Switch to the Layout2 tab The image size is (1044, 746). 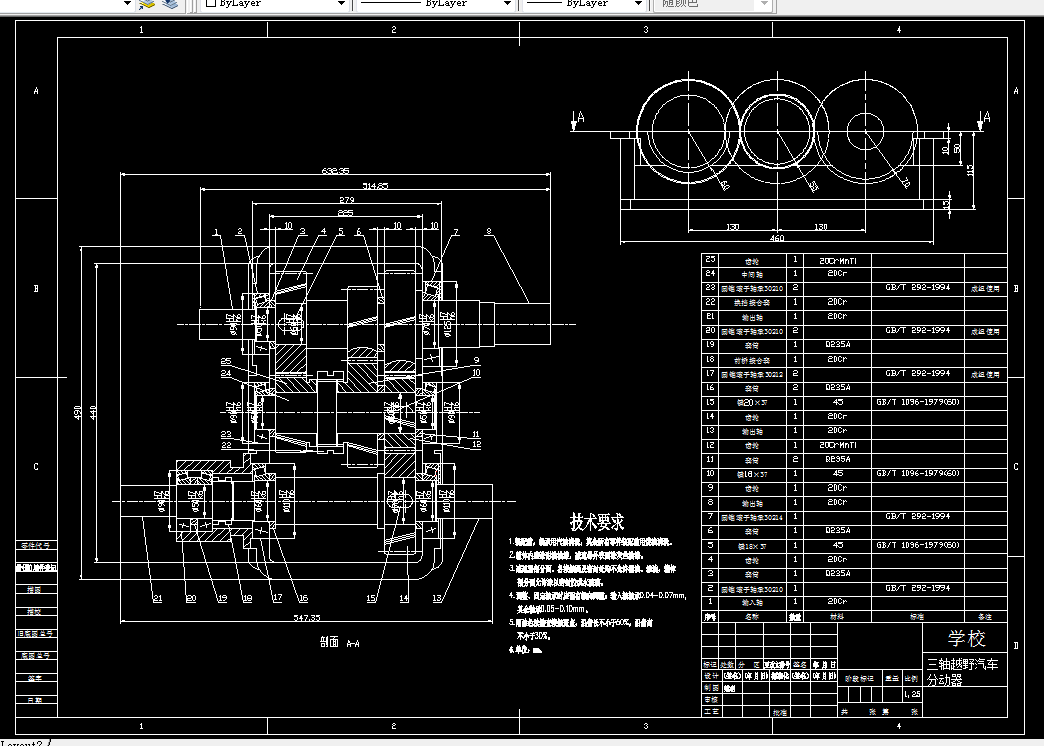23,743
